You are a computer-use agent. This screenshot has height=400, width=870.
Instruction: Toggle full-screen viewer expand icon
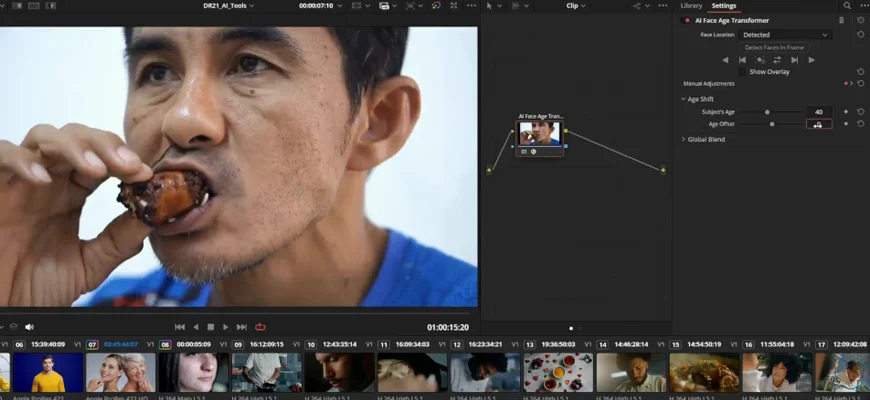click(x=454, y=6)
